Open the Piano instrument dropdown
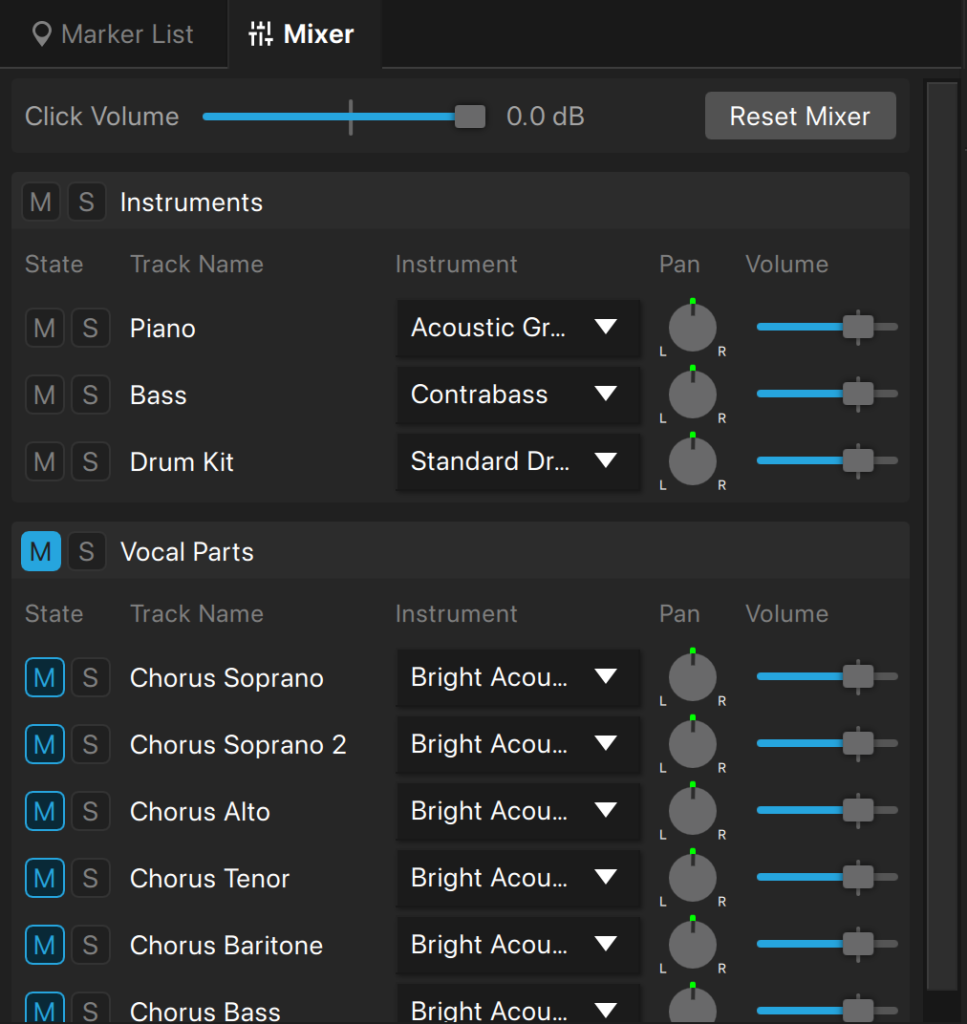Viewport: 967px width, 1024px height. (518, 328)
